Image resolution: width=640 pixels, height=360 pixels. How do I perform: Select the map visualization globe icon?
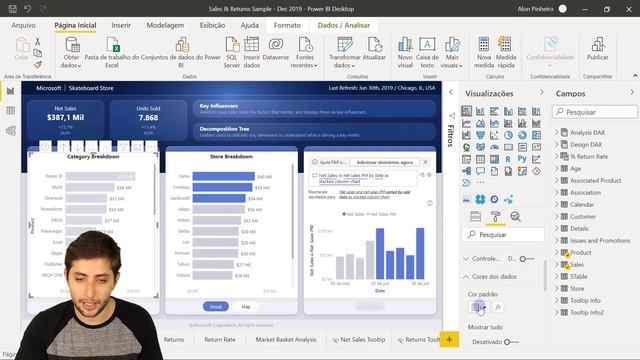tap(467, 147)
